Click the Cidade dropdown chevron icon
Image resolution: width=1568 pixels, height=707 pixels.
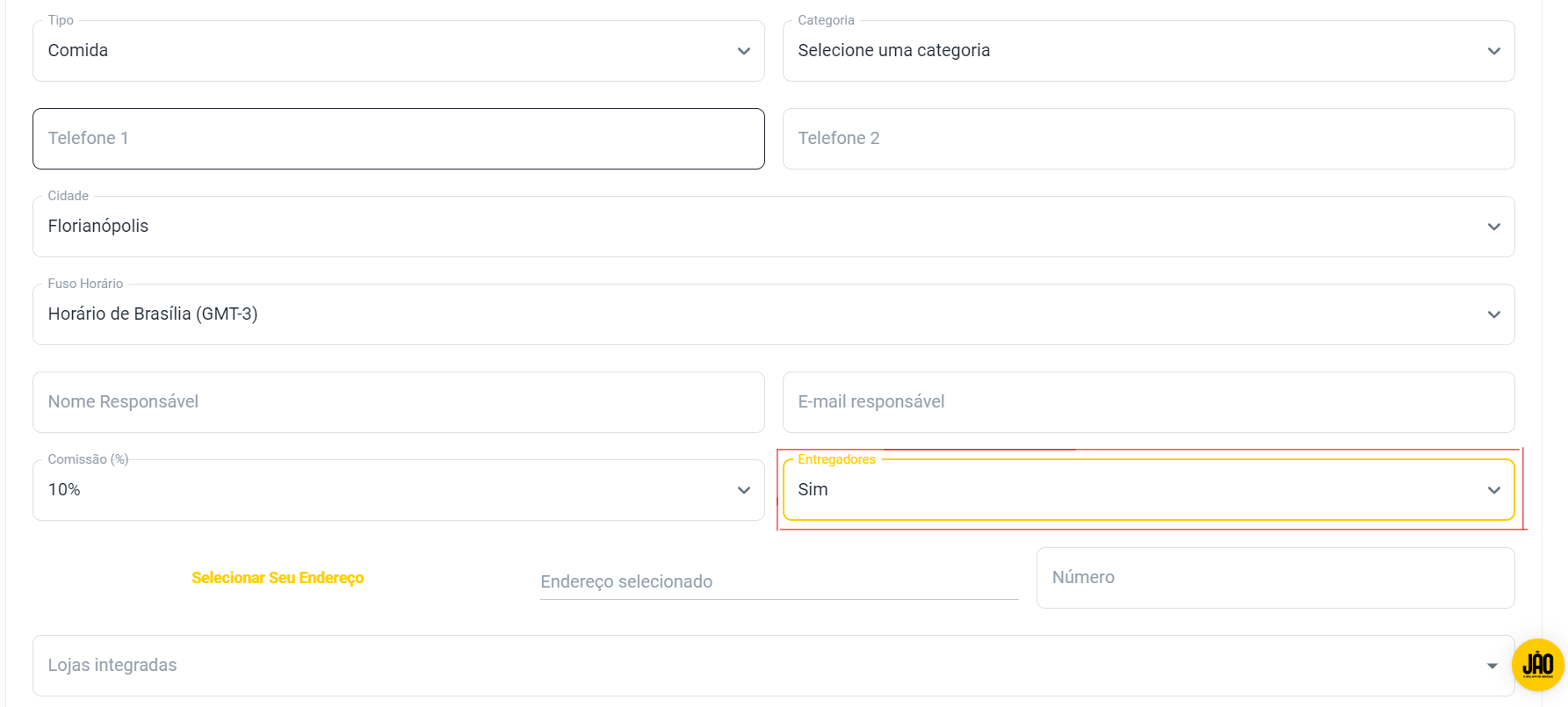point(1493,227)
